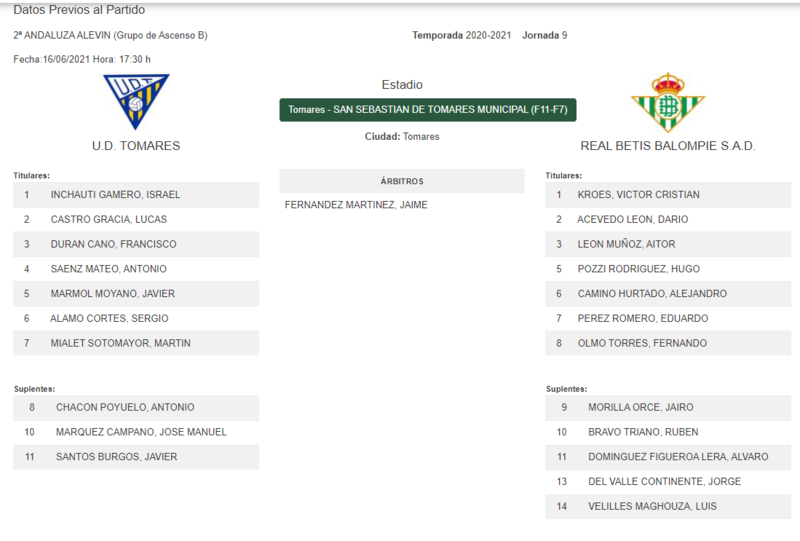Image resolution: width=800 pixels, height=541 pixels.
Task: Click the row for MIALET SOTOMAYOR, MARTIN
Action: click(x=136, y=343)
